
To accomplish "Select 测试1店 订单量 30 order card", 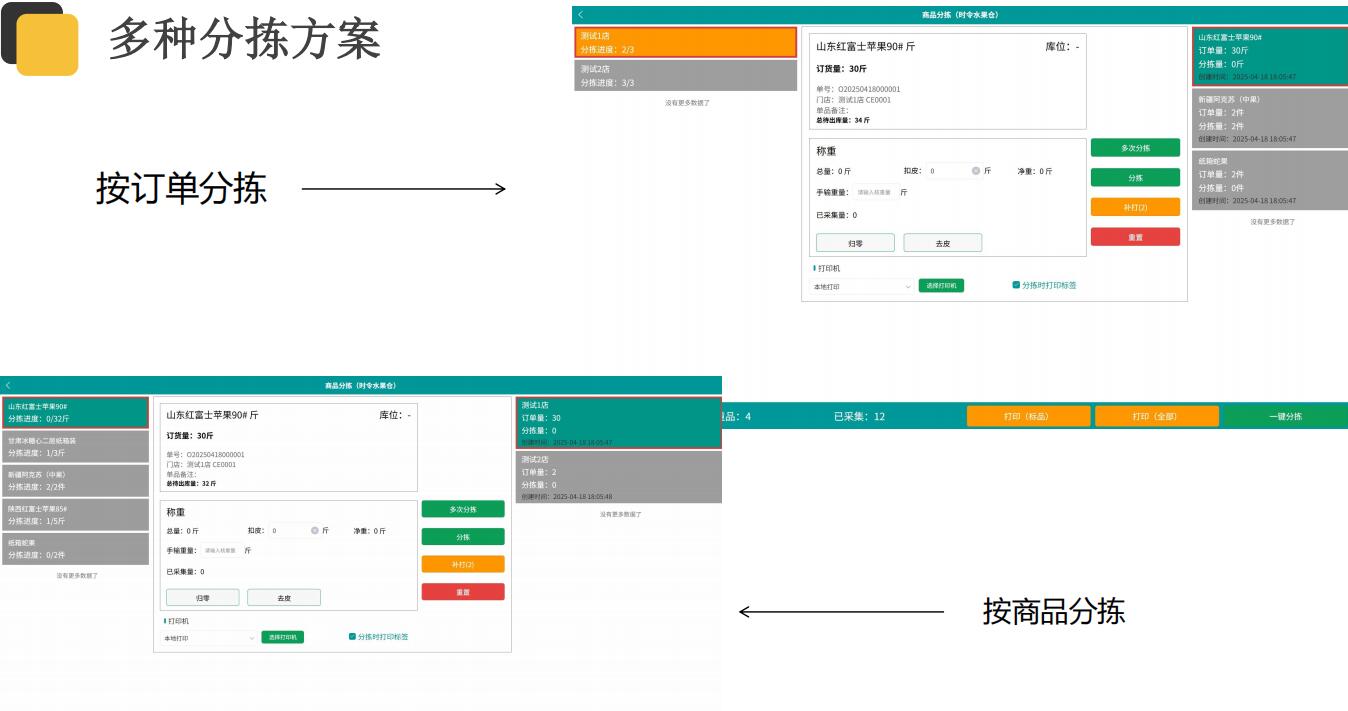I will (x=618, y=423).
